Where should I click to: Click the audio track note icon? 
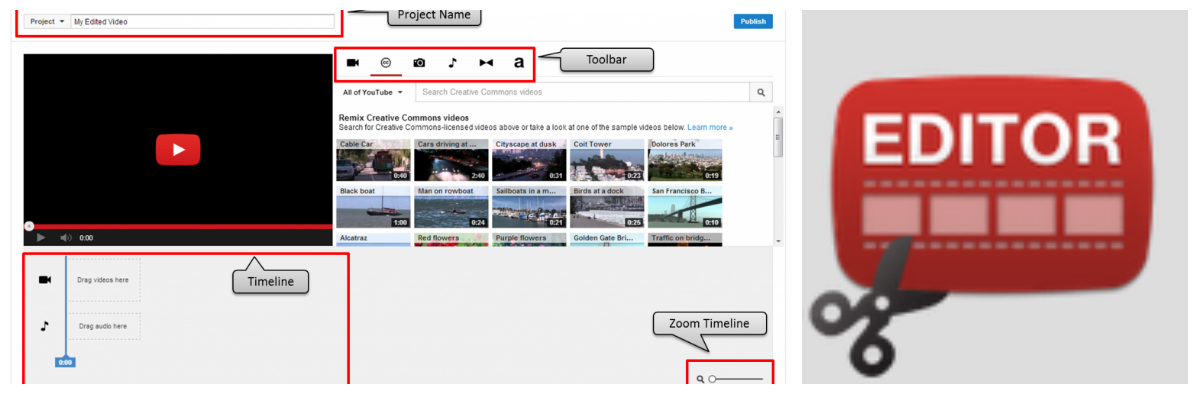[44, 326]
